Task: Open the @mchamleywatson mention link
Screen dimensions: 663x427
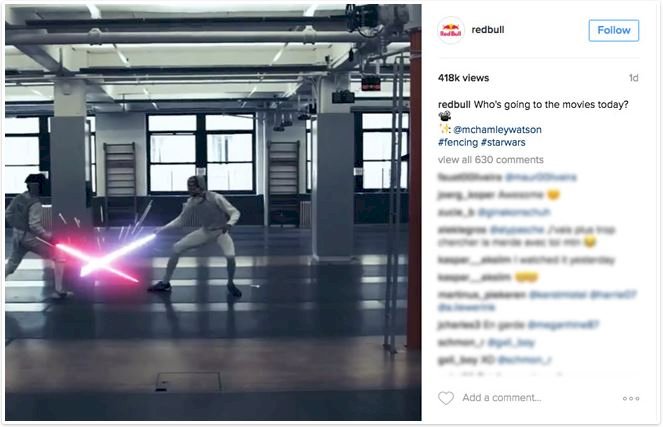Action: click(x=497, y=129)
